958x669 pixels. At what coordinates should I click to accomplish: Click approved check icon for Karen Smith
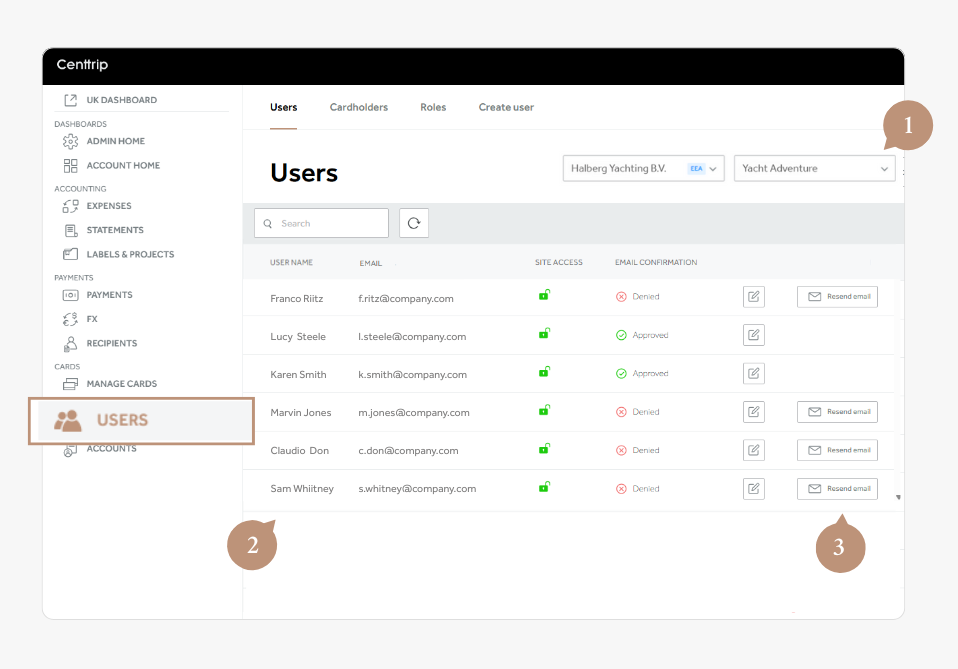click(x=621, y=373)
